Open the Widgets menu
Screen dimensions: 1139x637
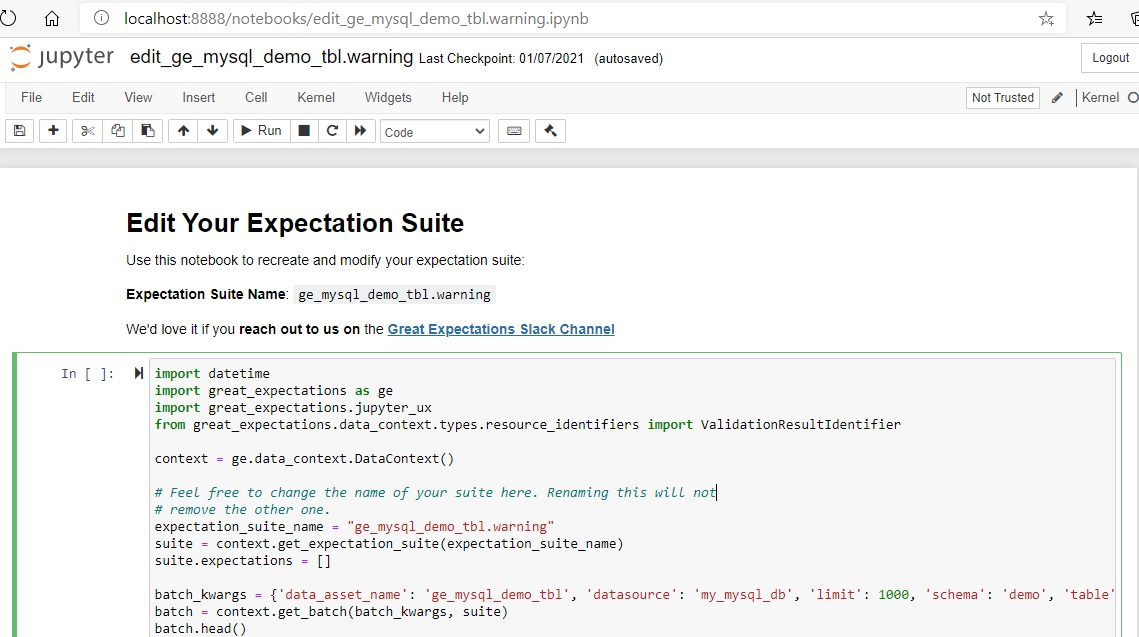[388, 97]
